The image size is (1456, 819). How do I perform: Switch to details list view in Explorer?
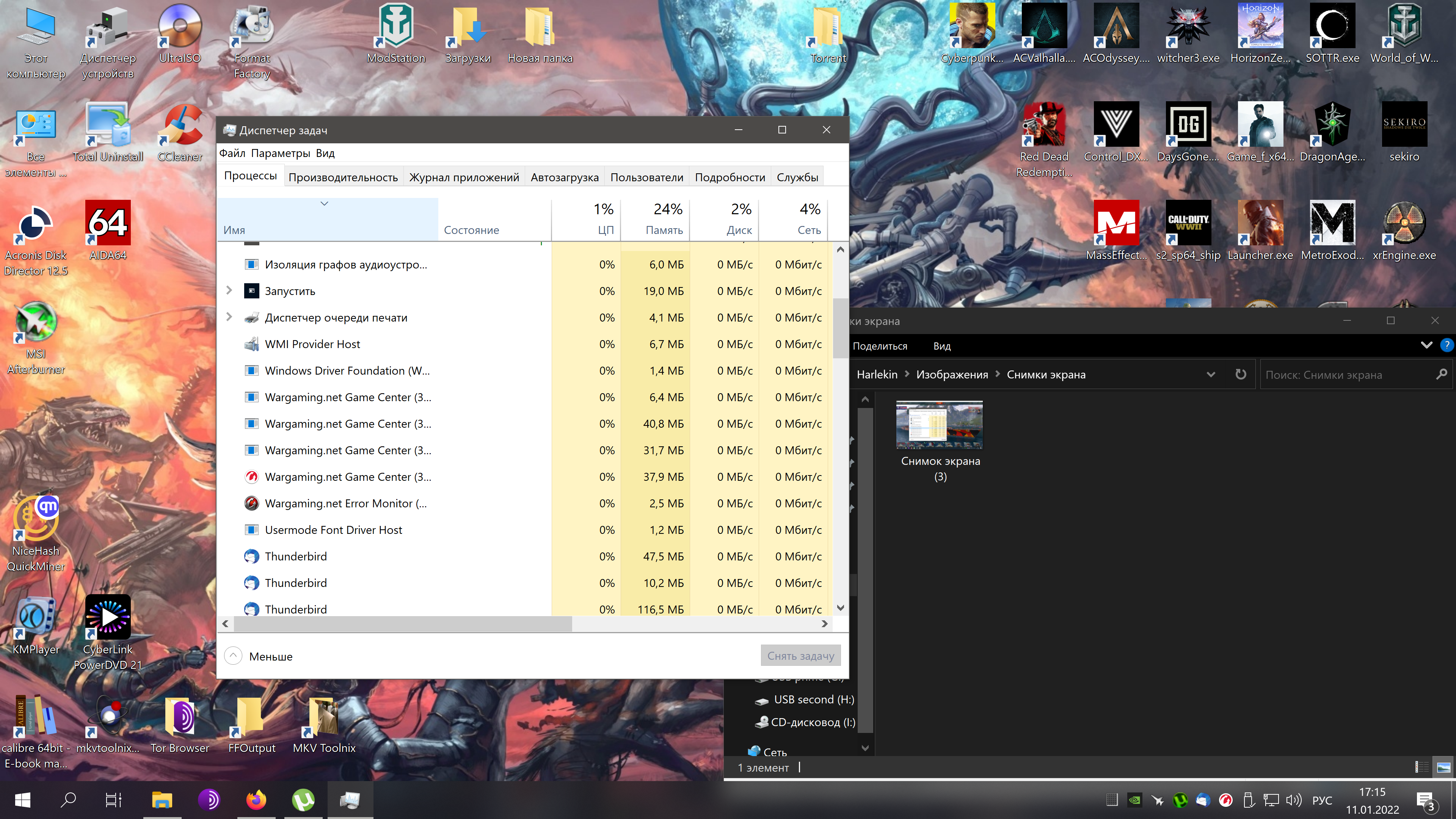click(1421, 767)
